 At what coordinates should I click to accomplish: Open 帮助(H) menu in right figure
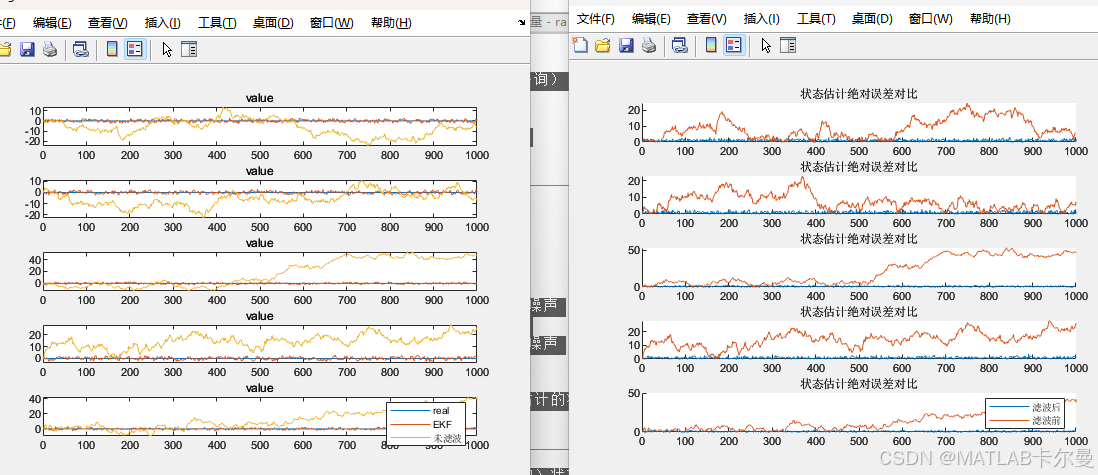991,19
